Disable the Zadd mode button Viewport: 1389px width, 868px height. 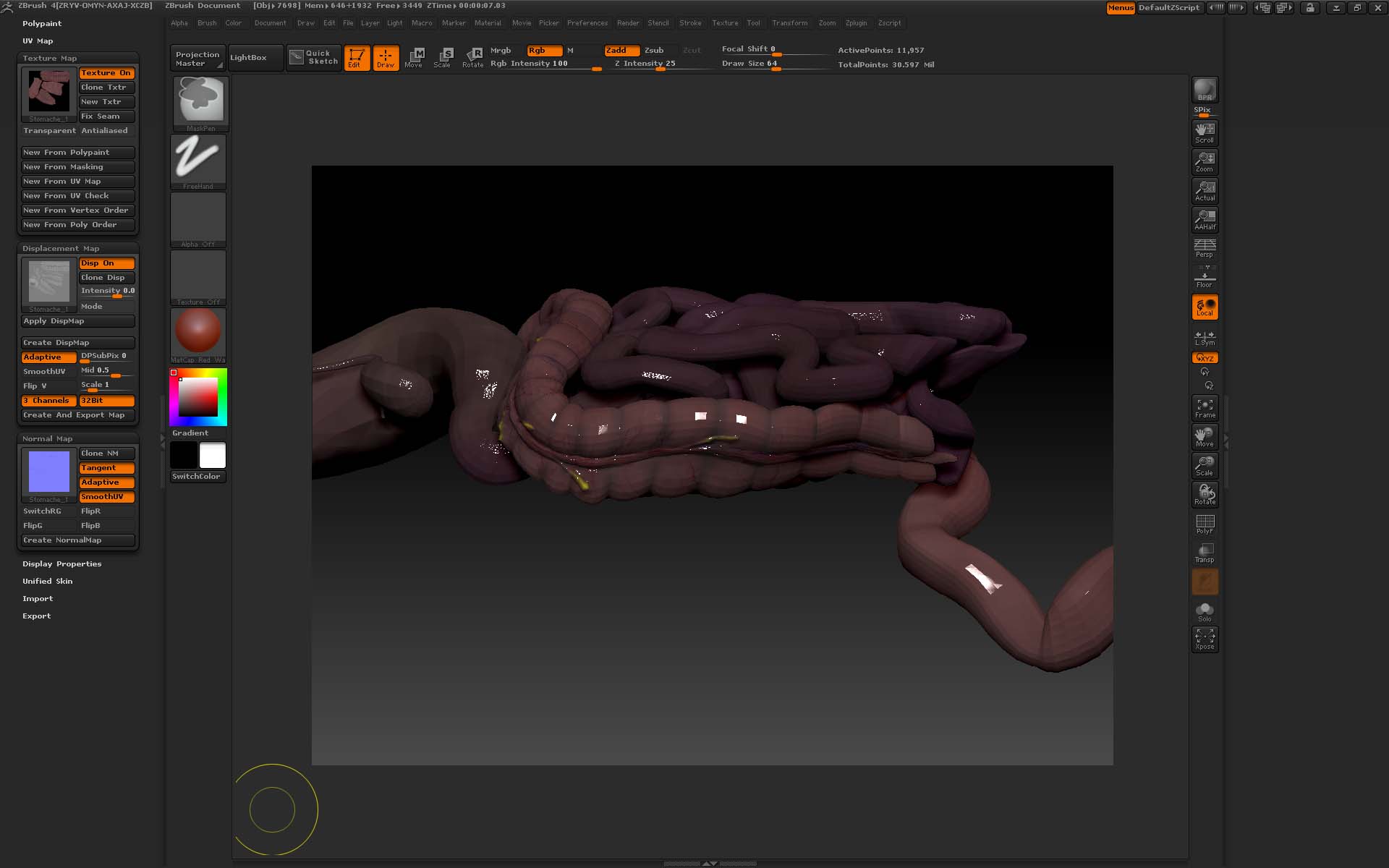pos(621,51)
